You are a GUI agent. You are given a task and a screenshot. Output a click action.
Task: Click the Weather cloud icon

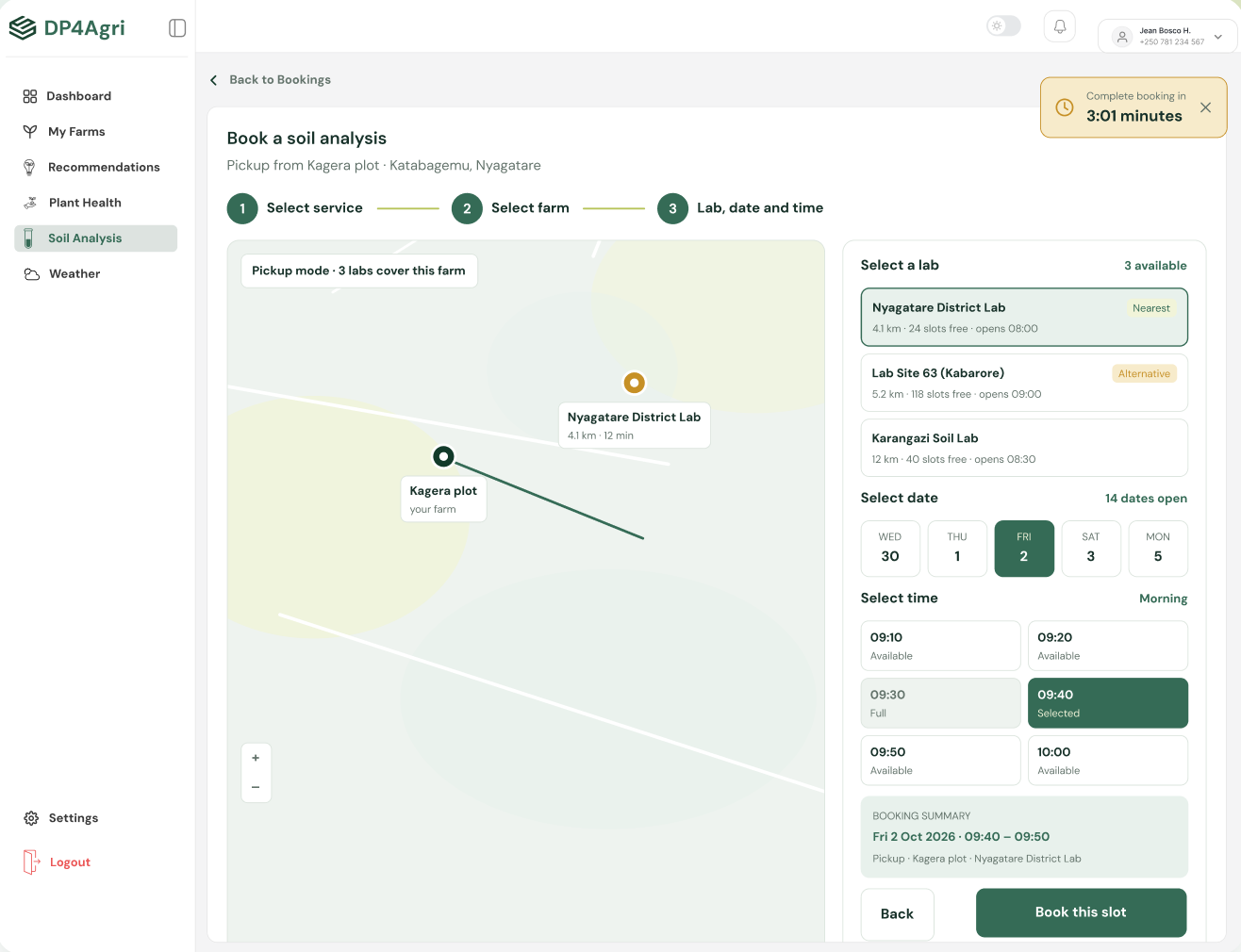click(x=31, y=274)
